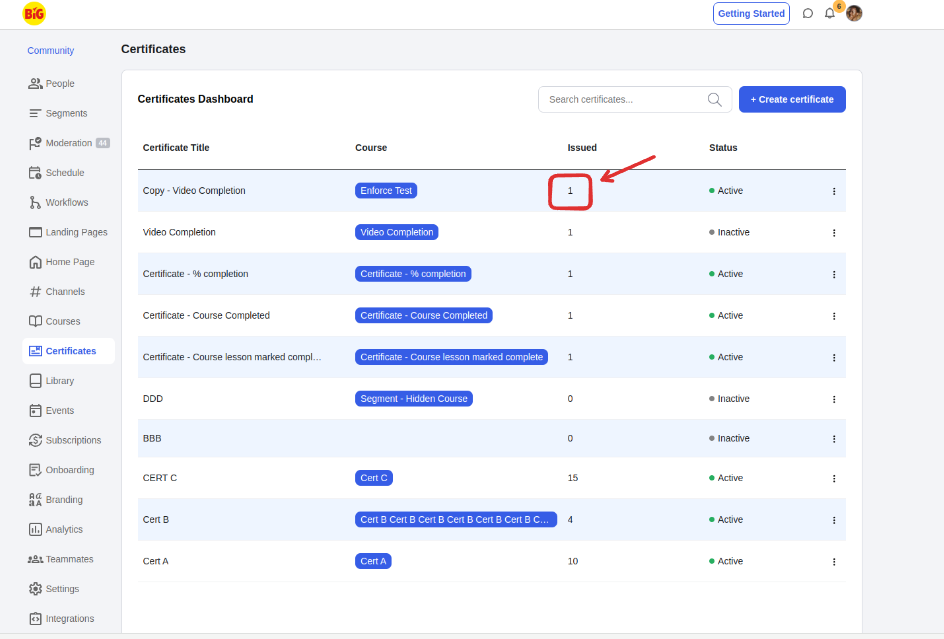
Task: Click the Certificates sidebar icon
Action: point(36,351)
